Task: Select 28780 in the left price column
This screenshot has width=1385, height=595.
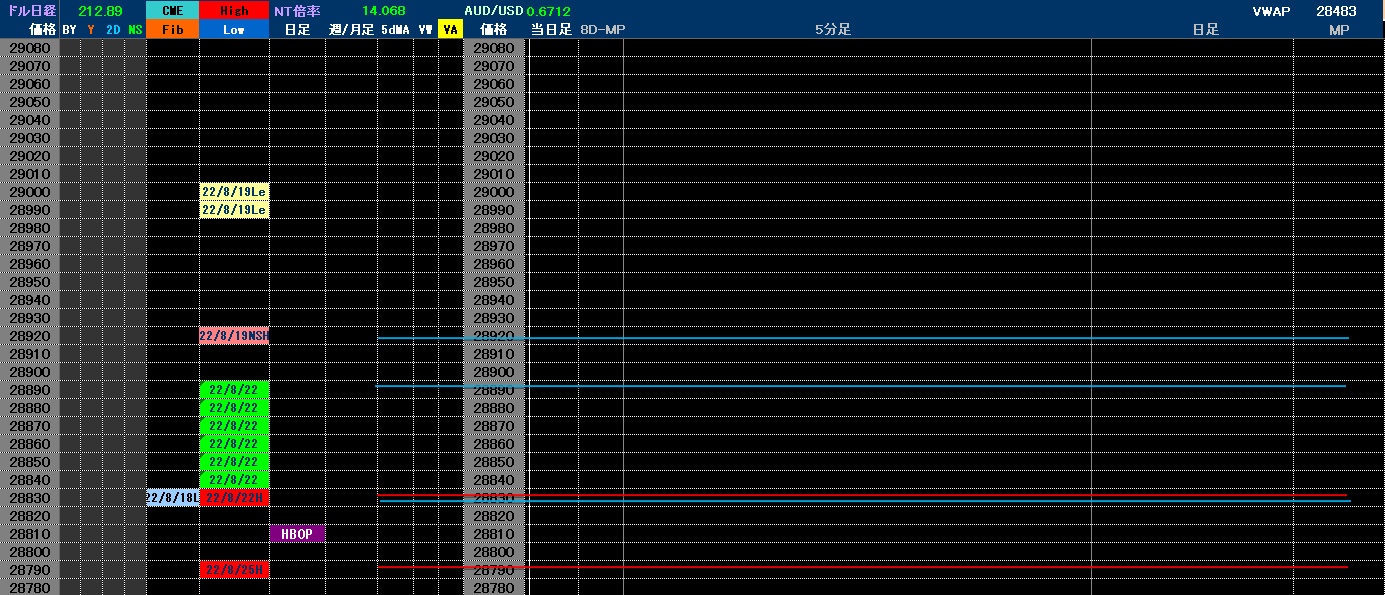Action: pos(30,588)
